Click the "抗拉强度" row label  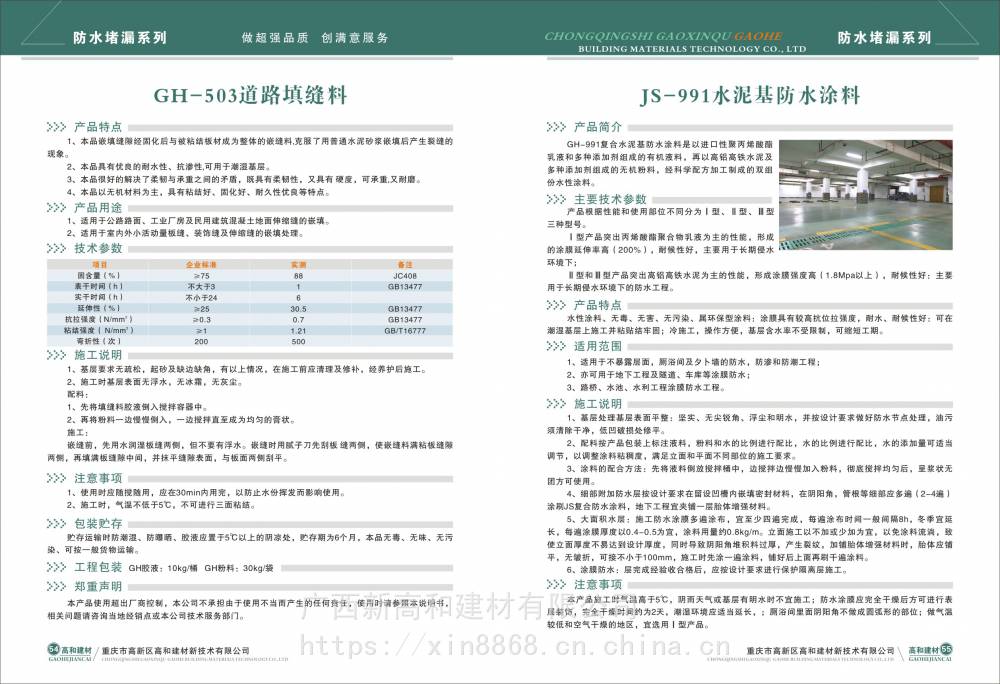pos(99,319)
